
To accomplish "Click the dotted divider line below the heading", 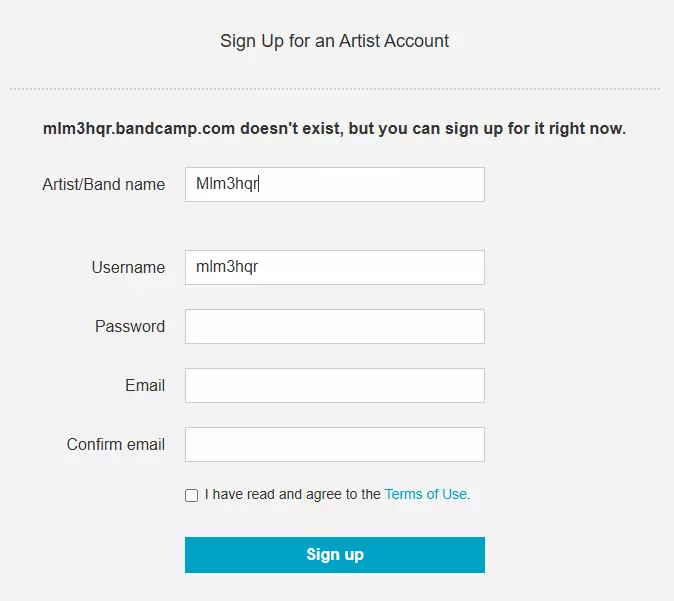I will point(336,89).
